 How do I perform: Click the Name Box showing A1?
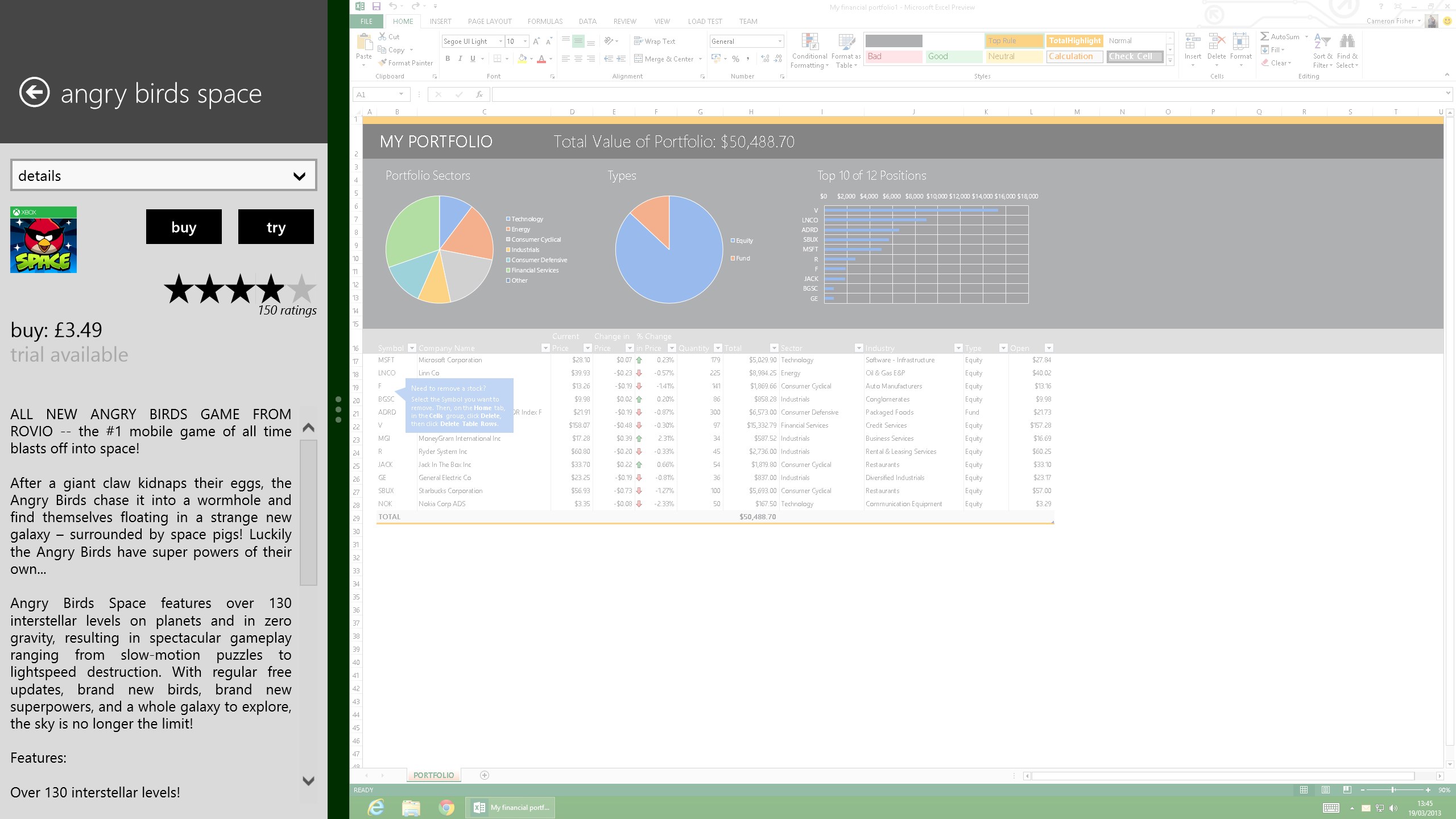point(378,94)
